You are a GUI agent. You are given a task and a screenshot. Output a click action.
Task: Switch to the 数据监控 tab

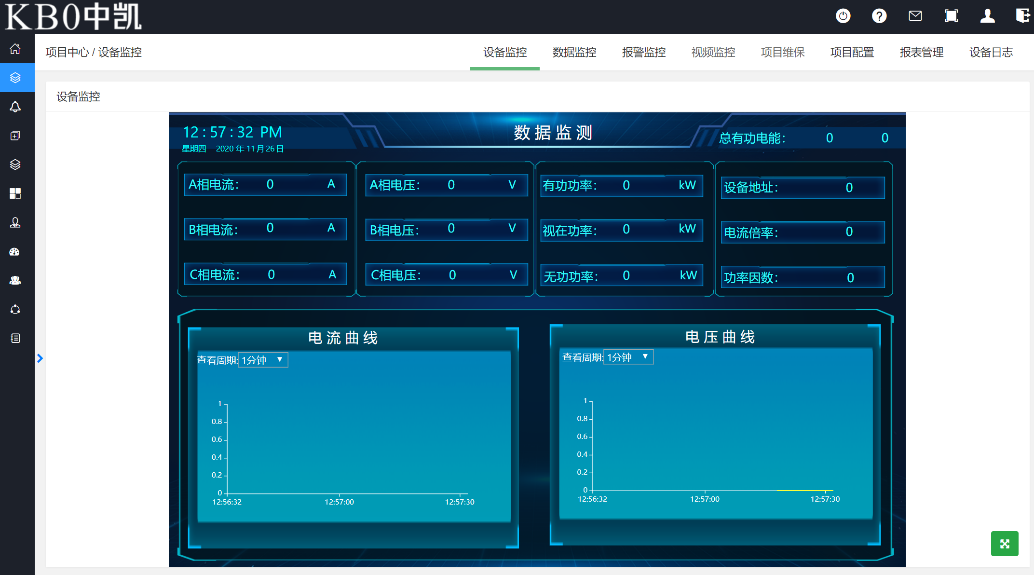[x=574, y=52]
